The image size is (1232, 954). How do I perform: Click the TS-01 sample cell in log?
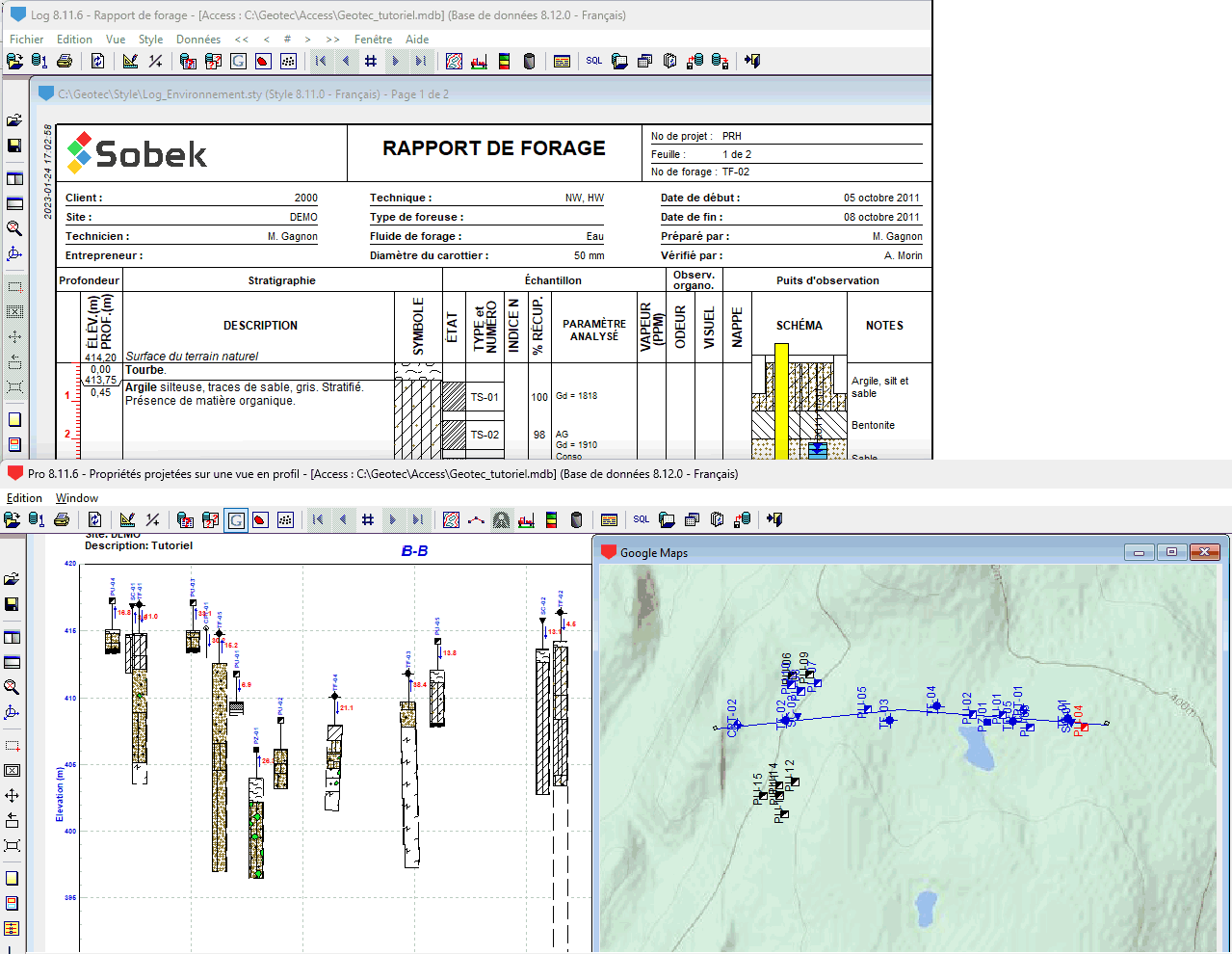pyautogui.click(x=485, y=396)
